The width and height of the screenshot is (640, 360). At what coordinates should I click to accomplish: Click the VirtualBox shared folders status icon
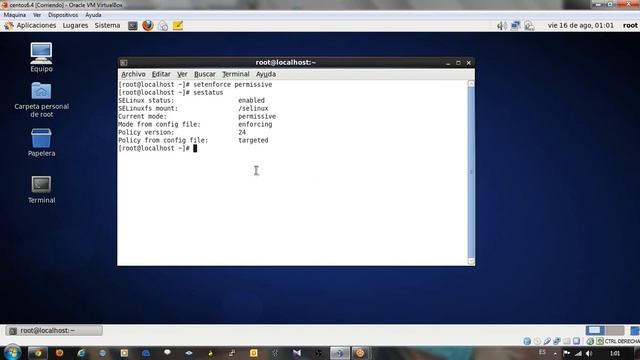click(x=567, y=341)
